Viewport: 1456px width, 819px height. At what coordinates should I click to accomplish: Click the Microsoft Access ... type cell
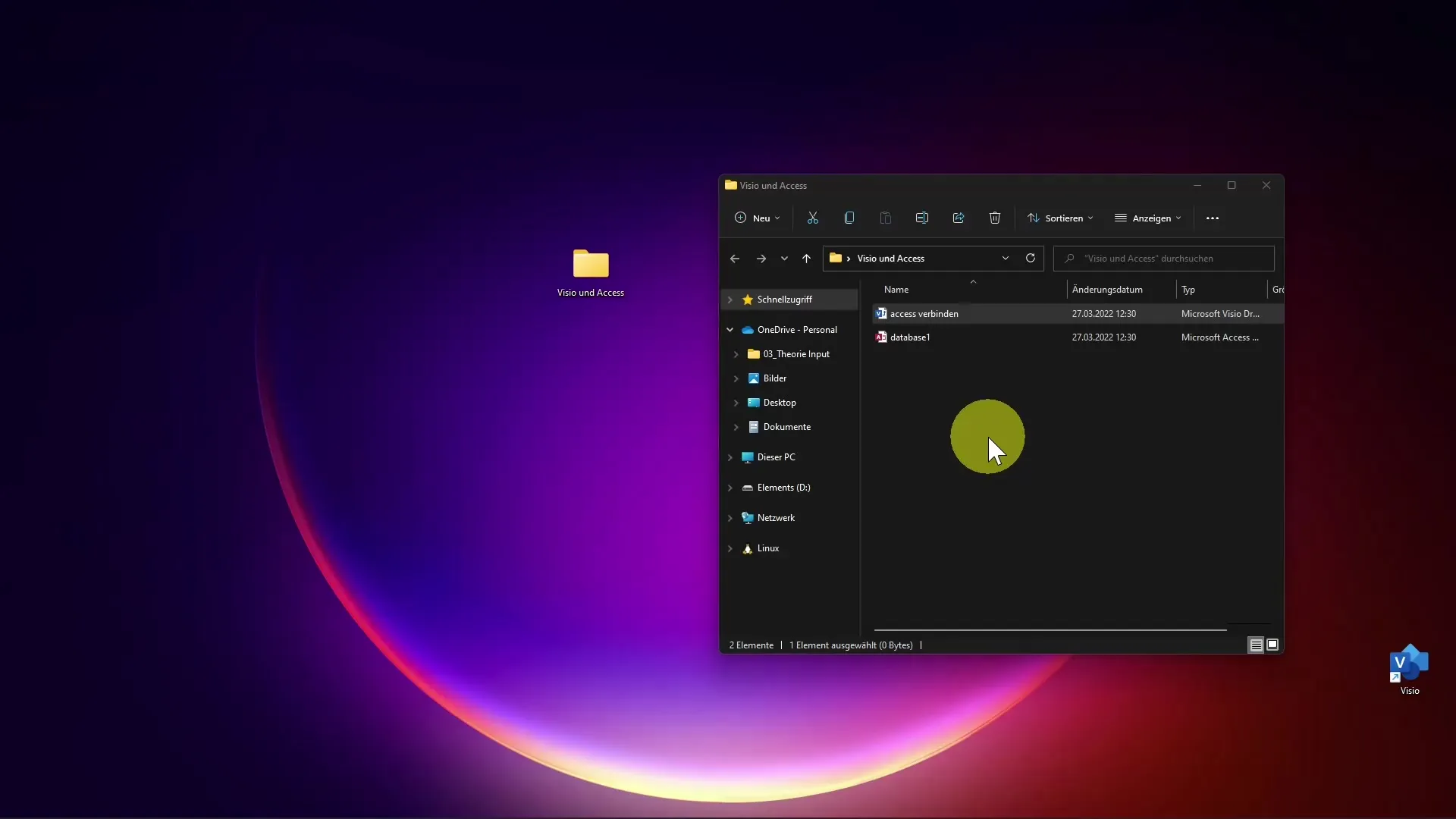[1219, 337]
